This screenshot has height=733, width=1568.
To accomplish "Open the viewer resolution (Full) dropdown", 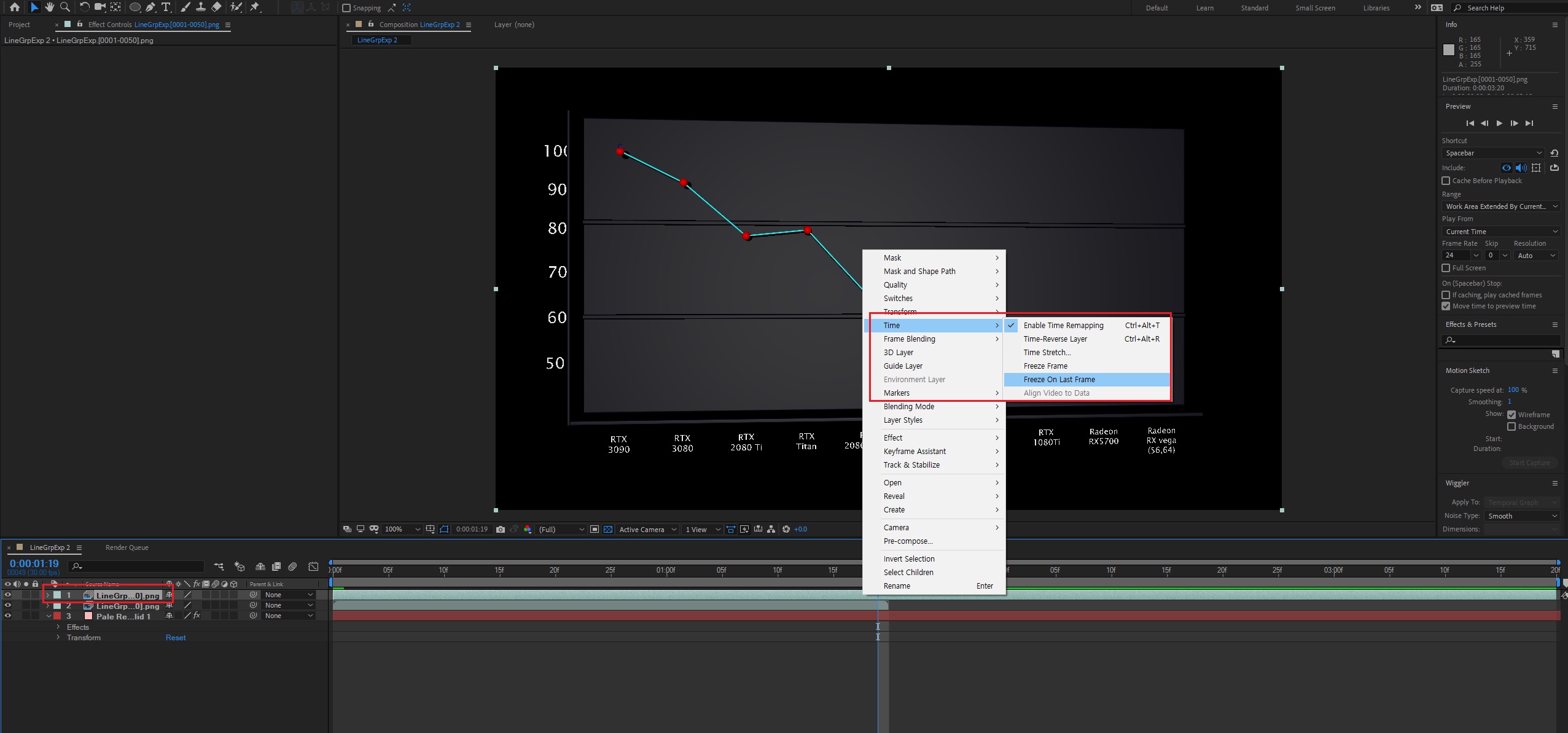I will [561, 529].
